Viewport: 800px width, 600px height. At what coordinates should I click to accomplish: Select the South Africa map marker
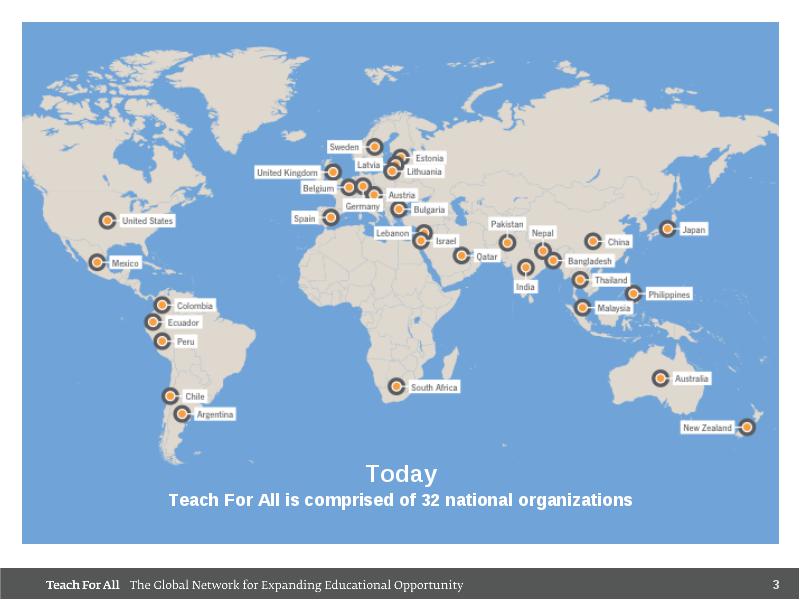click(x=396, y=386)
